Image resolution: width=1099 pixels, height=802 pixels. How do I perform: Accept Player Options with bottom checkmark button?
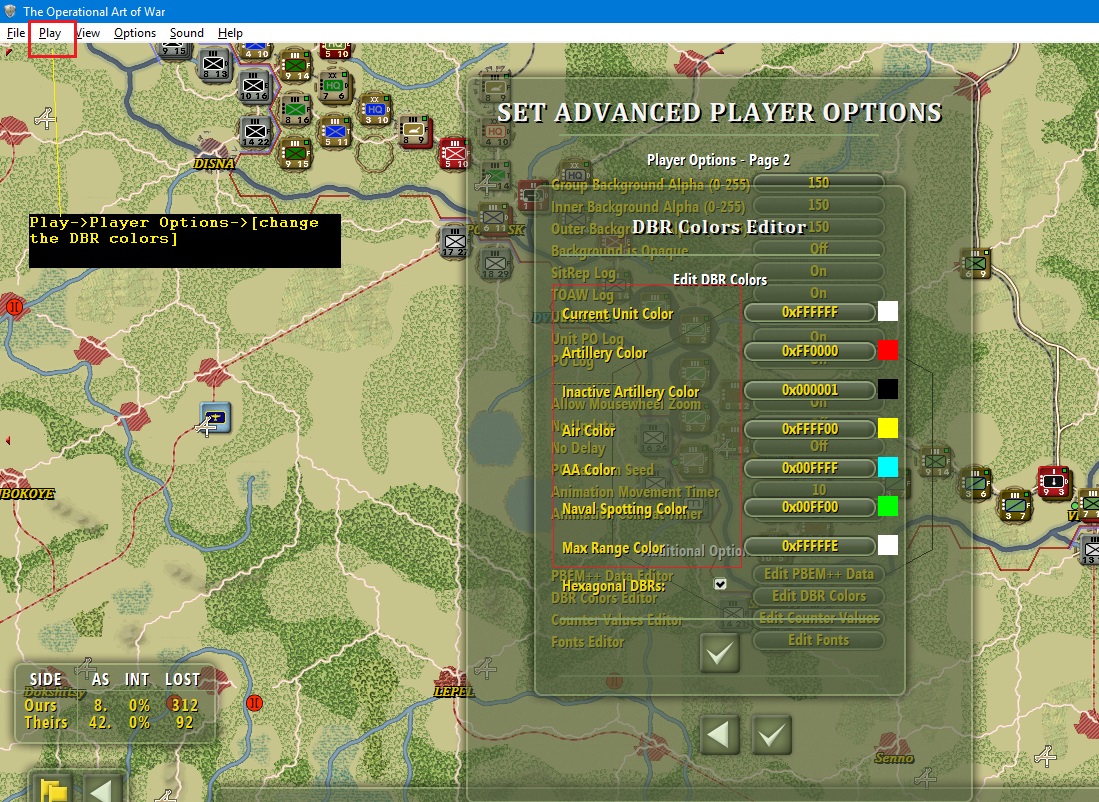coord(771,735)
